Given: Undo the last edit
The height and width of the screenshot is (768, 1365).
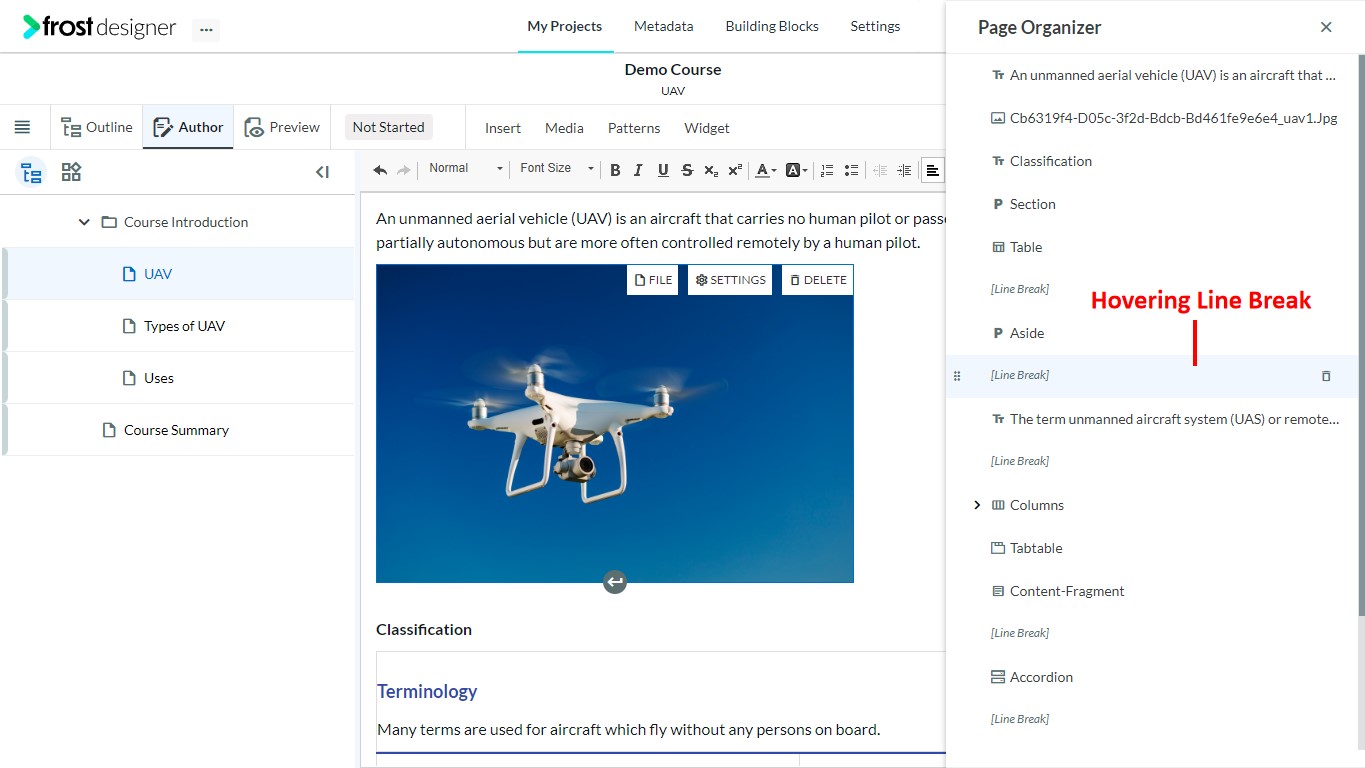Looking at the screenshot, I should (380, 170).
